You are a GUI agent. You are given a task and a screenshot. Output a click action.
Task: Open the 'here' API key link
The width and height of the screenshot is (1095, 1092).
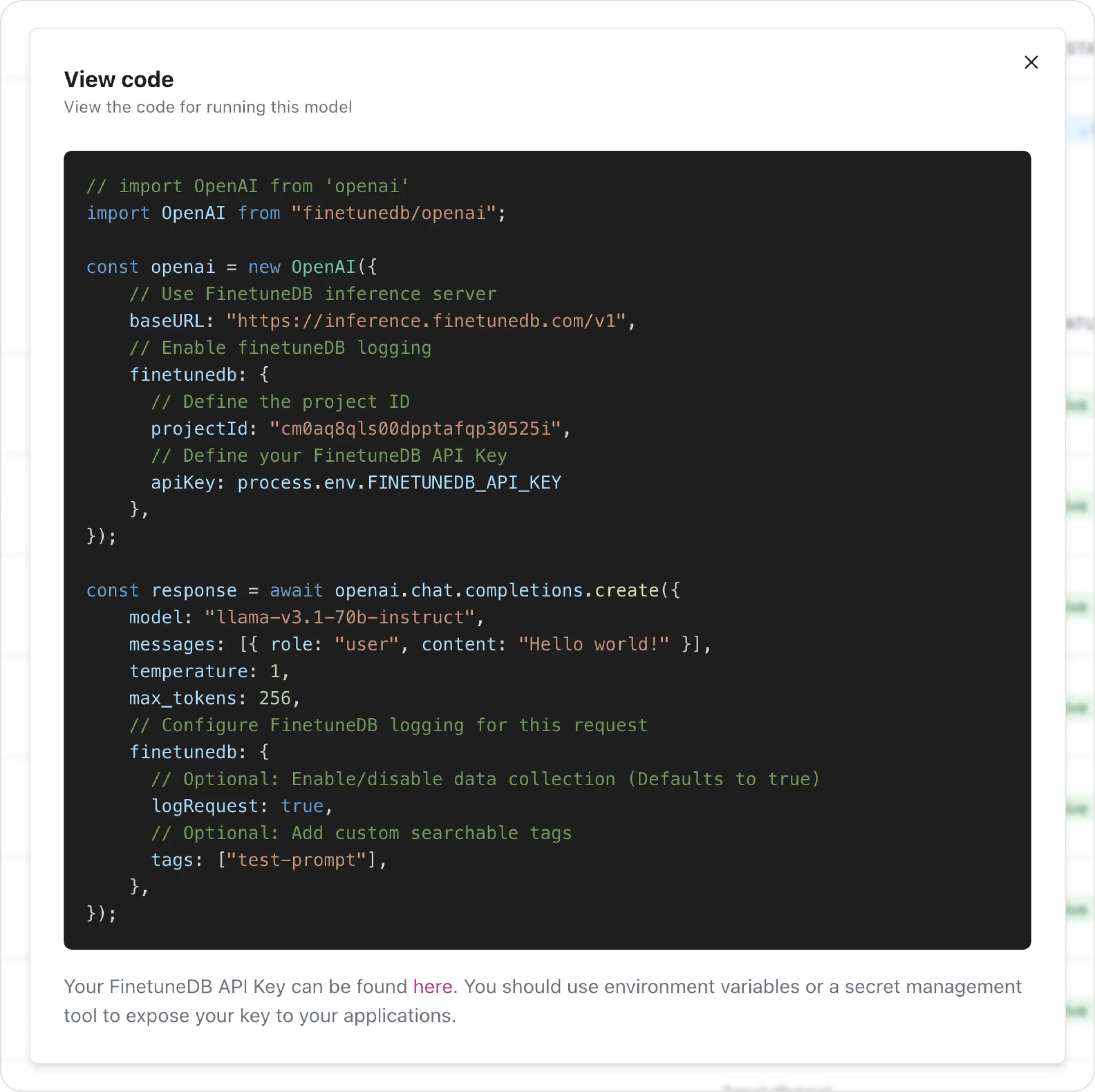coord(432,986)
